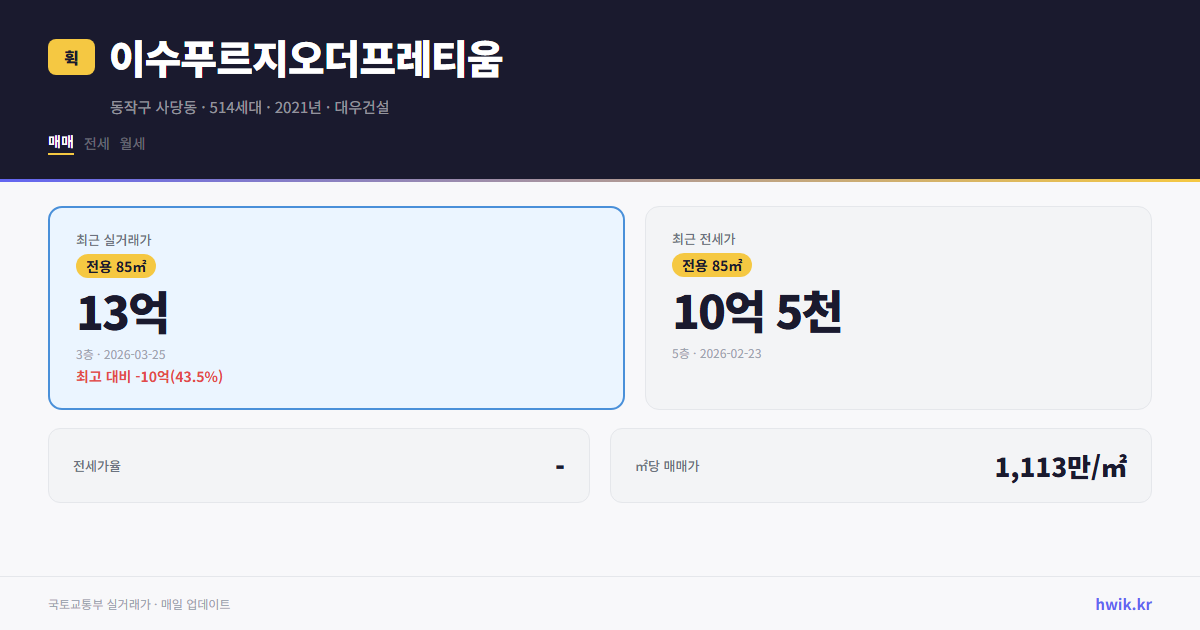Open the hwik.kr link

1122,603
